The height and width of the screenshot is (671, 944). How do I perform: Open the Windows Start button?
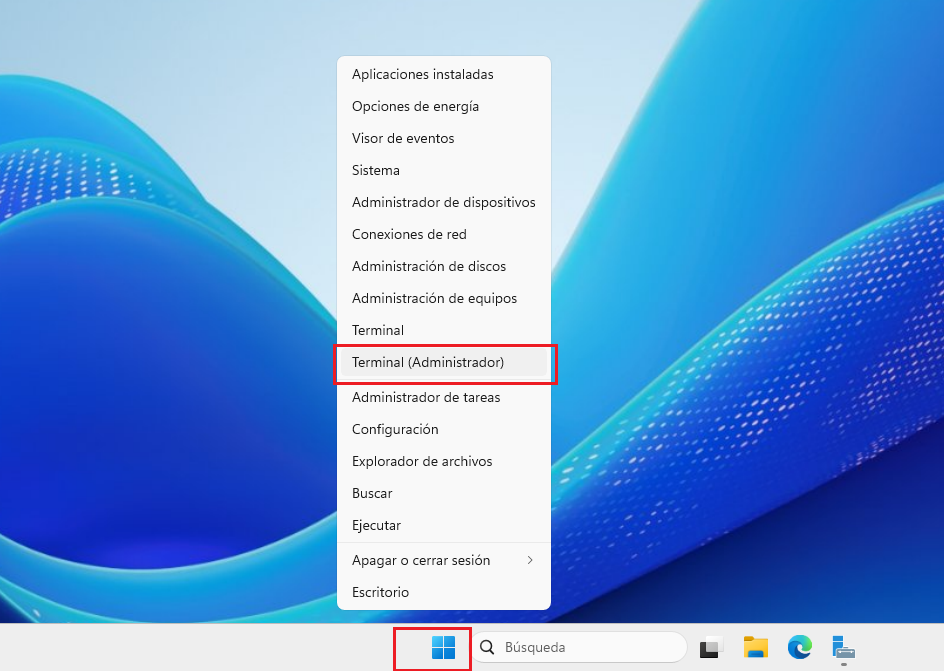click(443, 648)
